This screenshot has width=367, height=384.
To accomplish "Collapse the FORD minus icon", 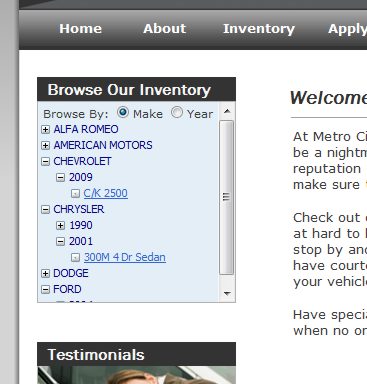I will (x=45, y=289).
